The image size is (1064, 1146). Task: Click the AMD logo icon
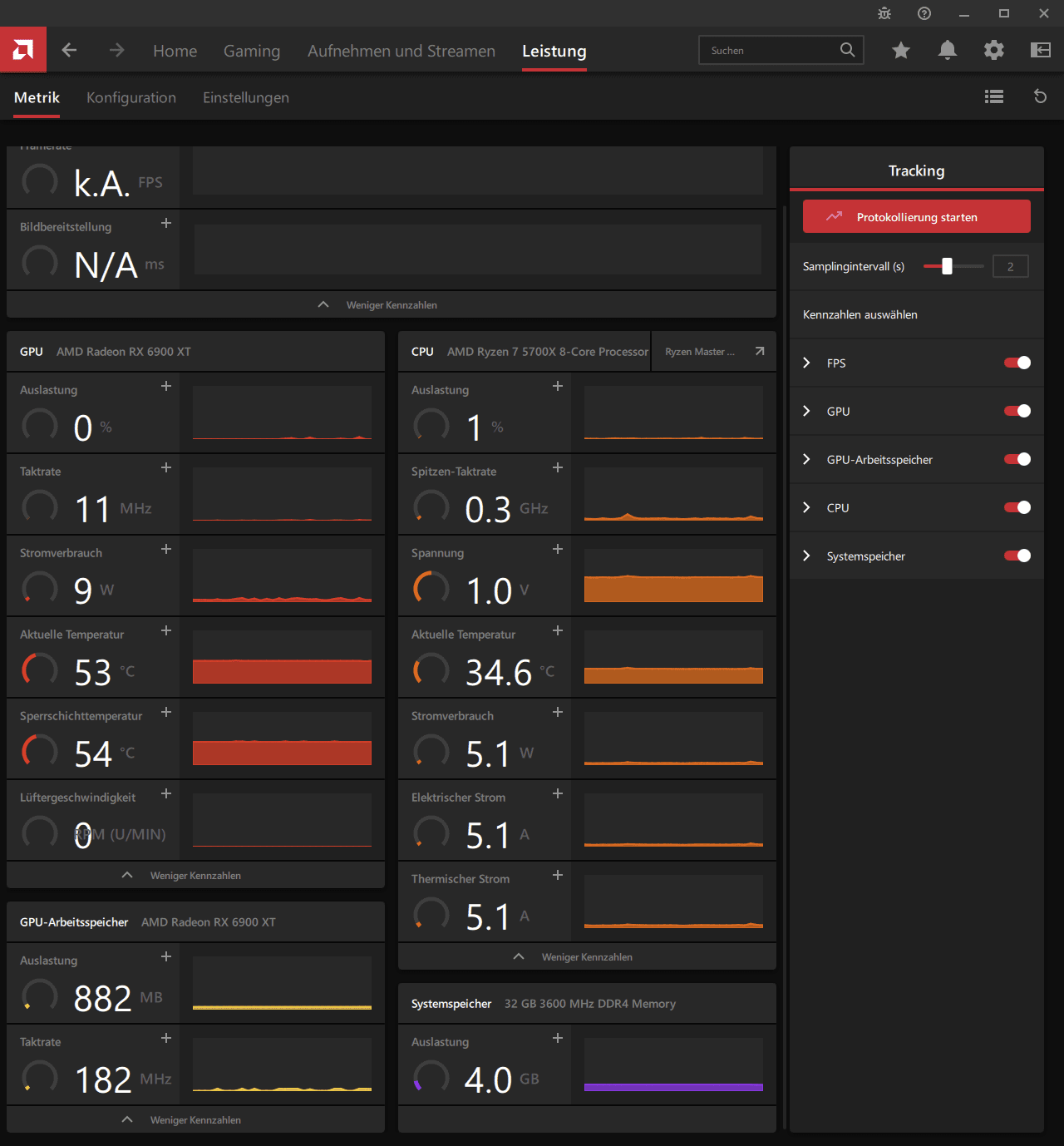(x=23, y=50)
